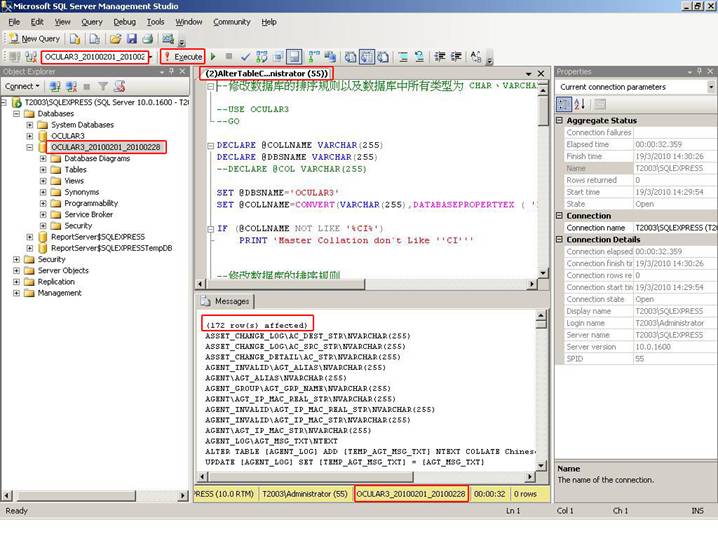Click the New Query toolbar button
This screenshot has width=718, height=538.
click(34, 39)
